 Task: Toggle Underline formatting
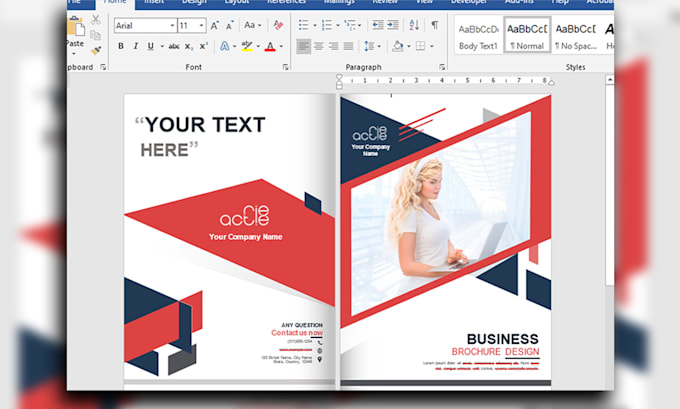point(150,46)
